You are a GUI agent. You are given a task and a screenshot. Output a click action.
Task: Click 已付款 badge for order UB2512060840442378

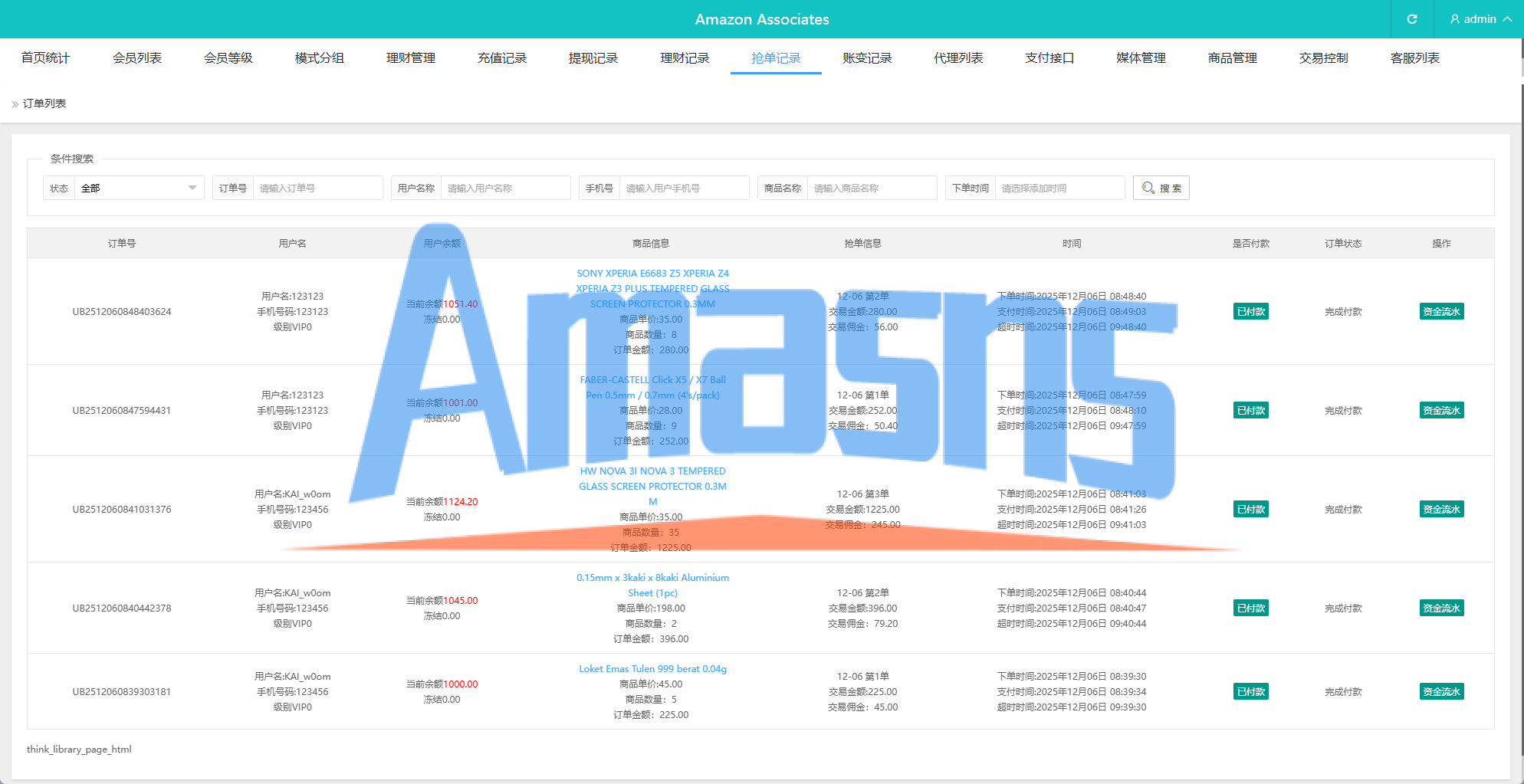(x=1250, y=608)
